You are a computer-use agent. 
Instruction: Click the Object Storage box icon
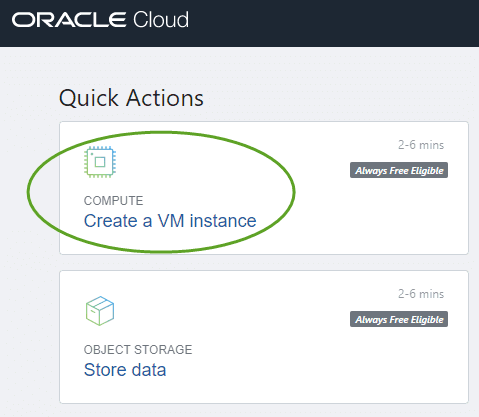pos(100,311)
